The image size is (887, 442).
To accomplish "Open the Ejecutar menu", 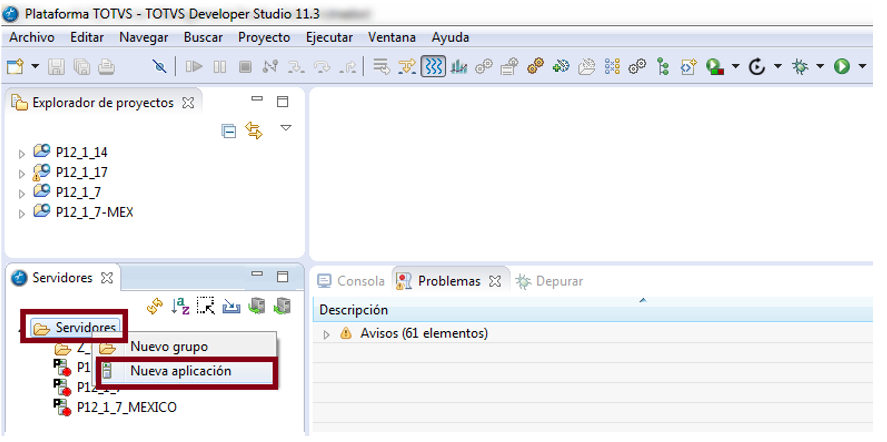I will click(329, 37).
